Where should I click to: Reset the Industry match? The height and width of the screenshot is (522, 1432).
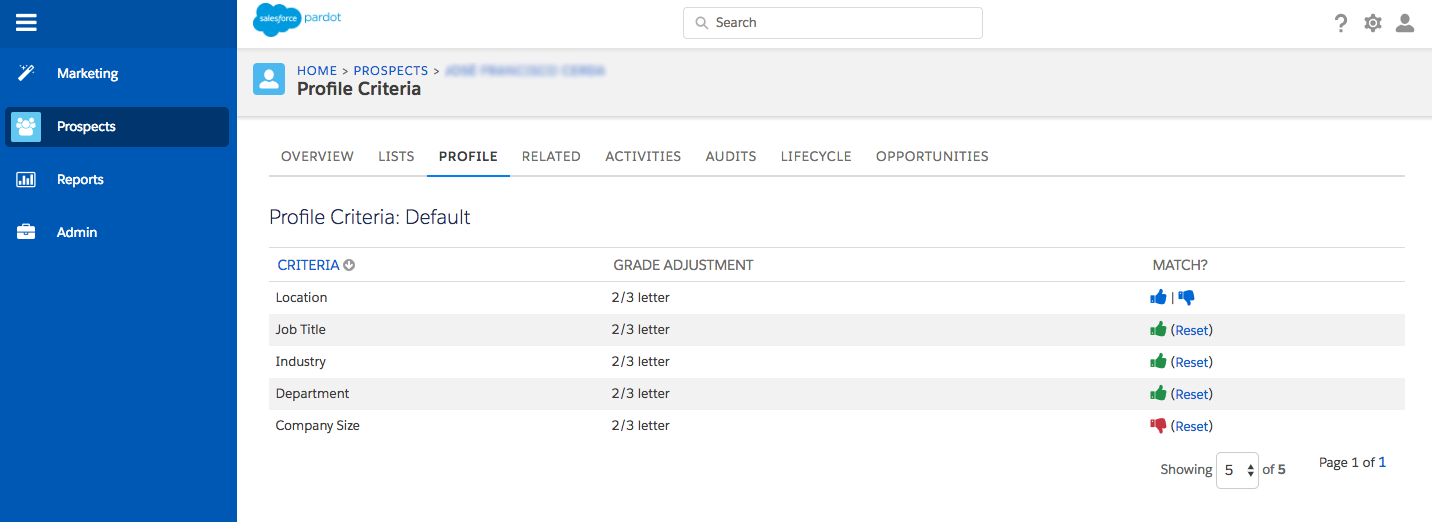tap(1191, 362)
